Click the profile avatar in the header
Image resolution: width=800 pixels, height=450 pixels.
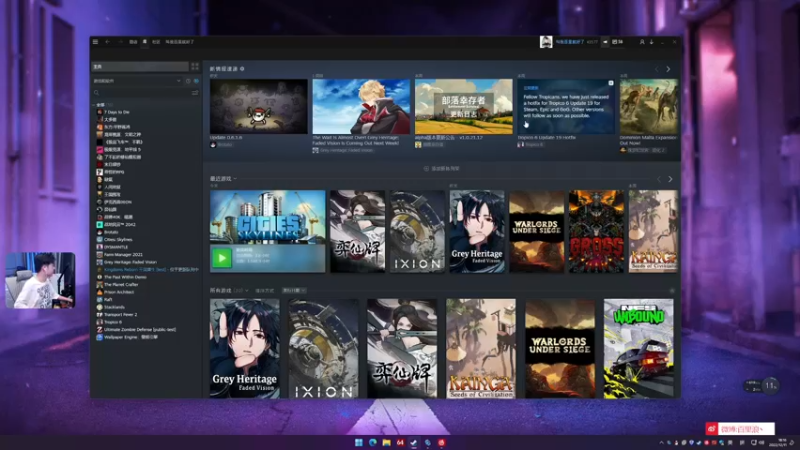546,42
